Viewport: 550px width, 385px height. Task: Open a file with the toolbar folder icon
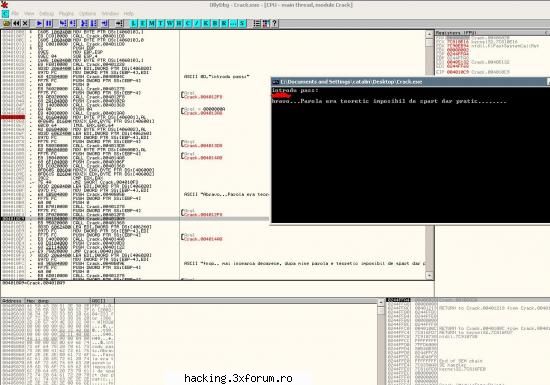[6, 23]
